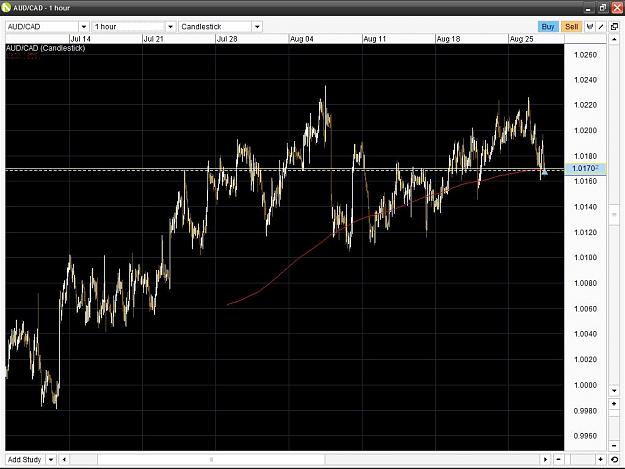Click the blue current price marker triangle

(544, 172)
